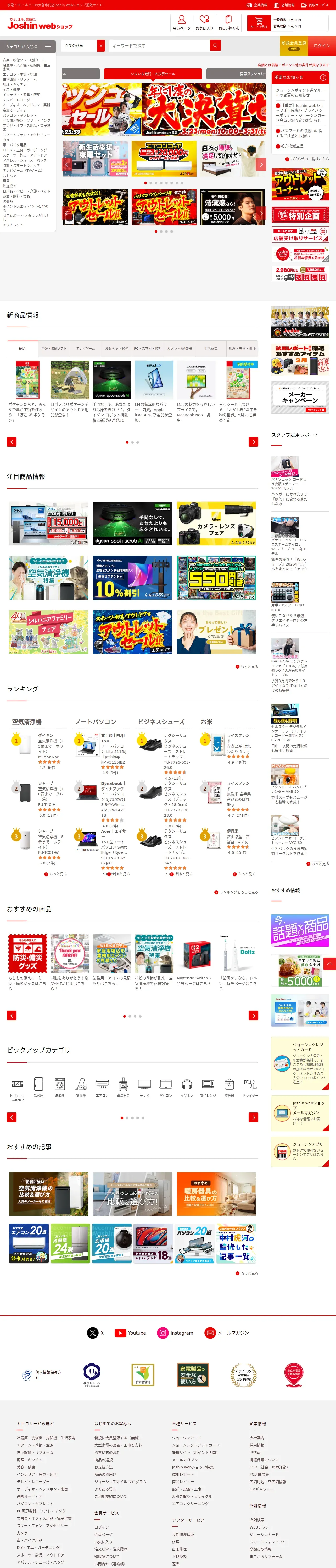Open the 全ての商品 category dropdown
The width and height of the screenshot is (336, 1568).
coord(84,46)
